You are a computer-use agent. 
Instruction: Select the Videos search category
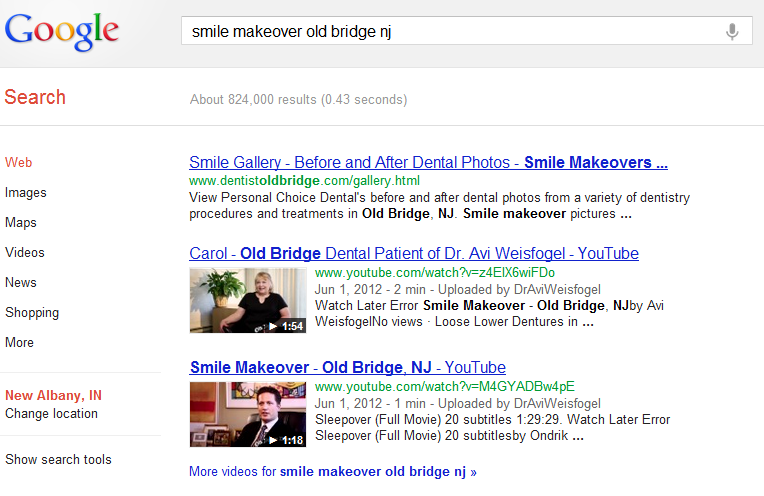pos(25,252)
